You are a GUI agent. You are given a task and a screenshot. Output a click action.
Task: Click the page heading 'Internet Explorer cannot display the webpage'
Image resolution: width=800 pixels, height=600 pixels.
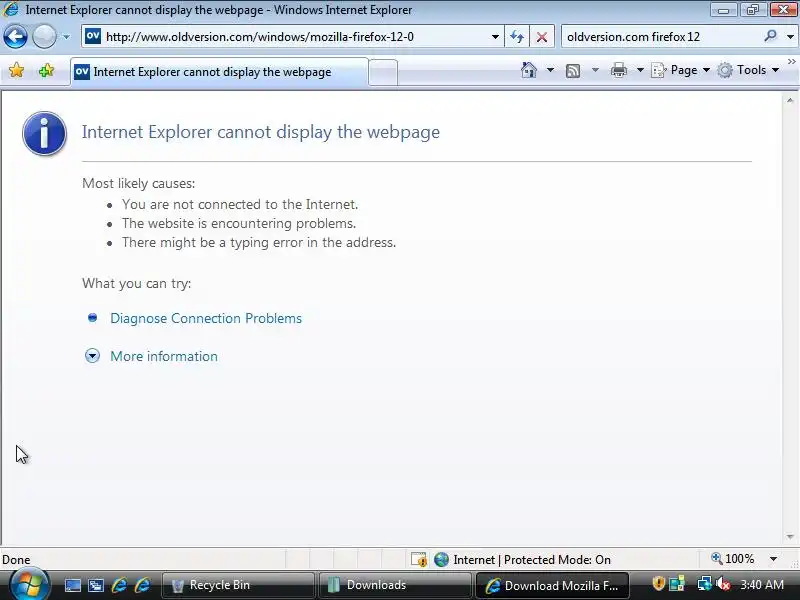click(261, 132)
